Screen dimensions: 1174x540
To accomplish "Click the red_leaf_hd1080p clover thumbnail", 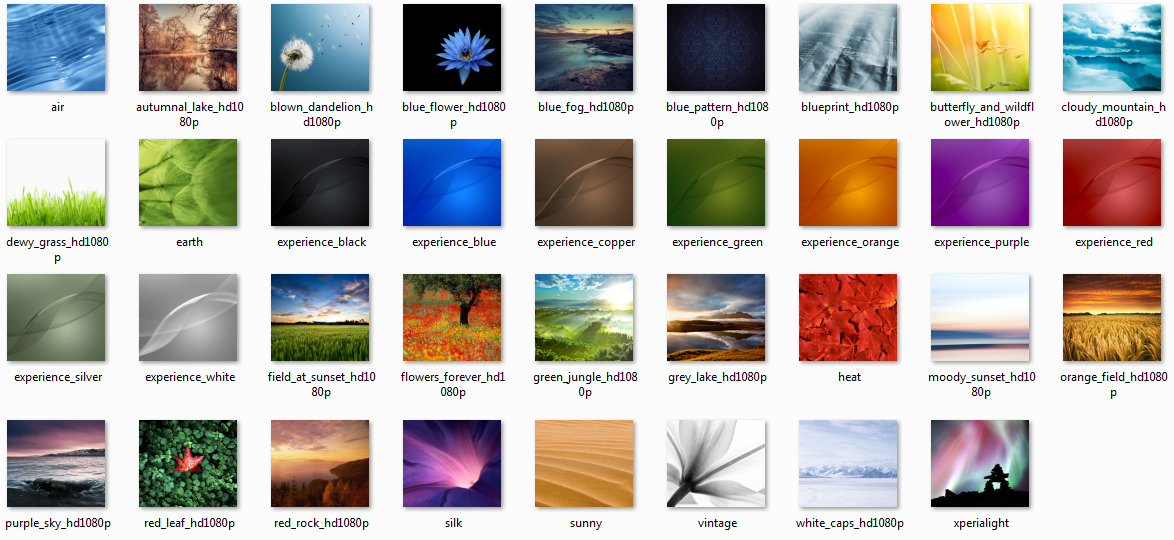I will click(x=189, y=464).
